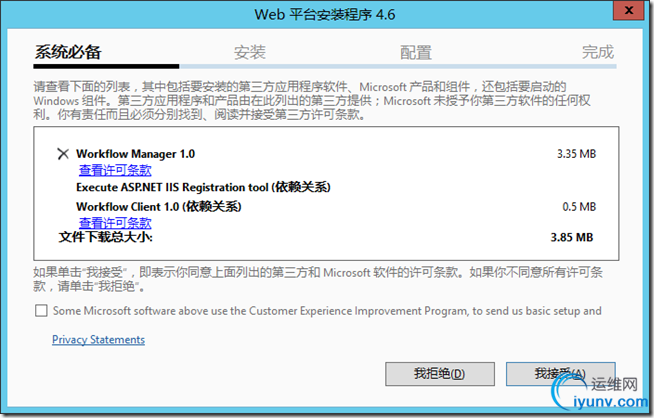The image size is (654, 418).
Task: Accept terms with the 我接受(A) button
Action: [x=561, y=374]
